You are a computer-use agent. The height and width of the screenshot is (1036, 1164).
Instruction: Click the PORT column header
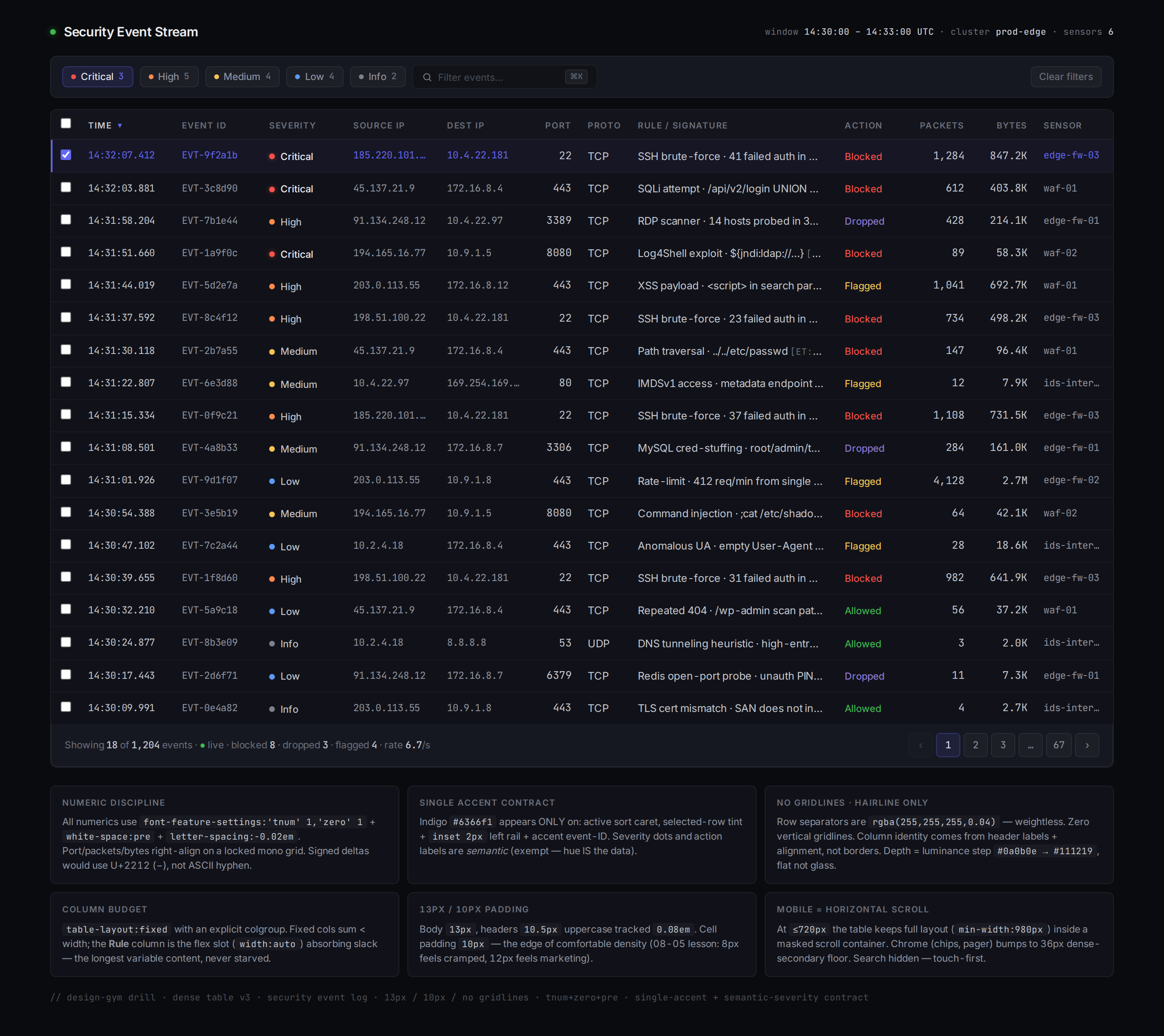point(557,125)
